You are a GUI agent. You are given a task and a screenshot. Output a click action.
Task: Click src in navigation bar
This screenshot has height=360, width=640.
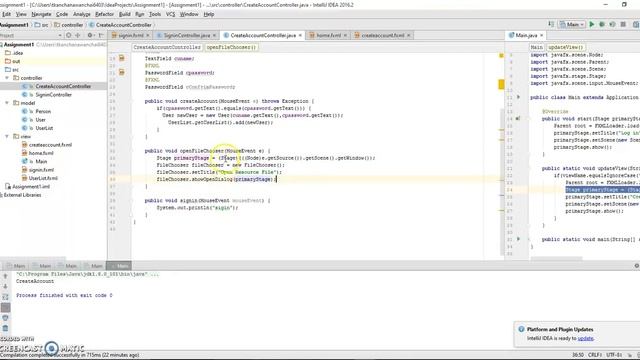tap(42, 25)
